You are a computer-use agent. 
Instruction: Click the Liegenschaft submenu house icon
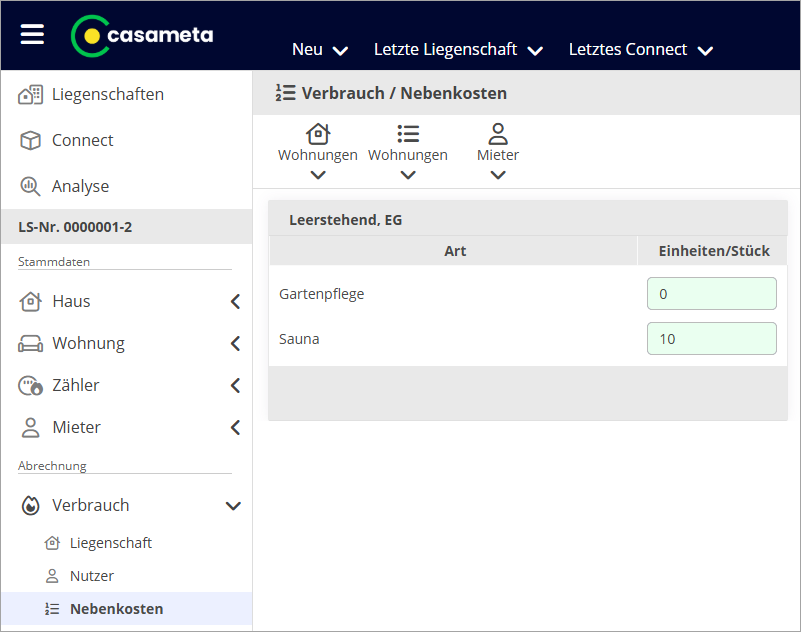pos(52,543)
